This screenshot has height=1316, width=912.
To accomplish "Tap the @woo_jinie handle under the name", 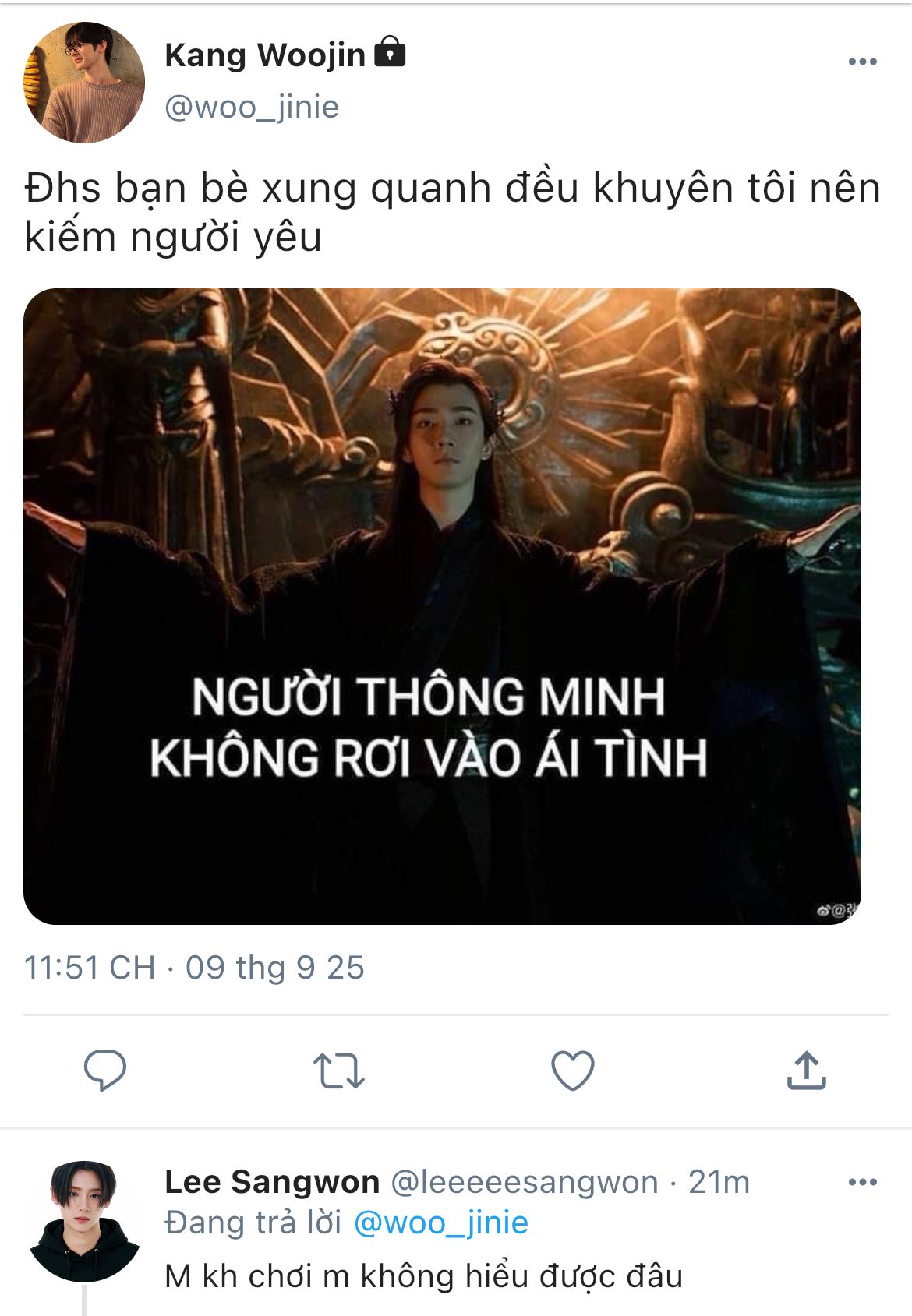I will [x=252, y=107].
